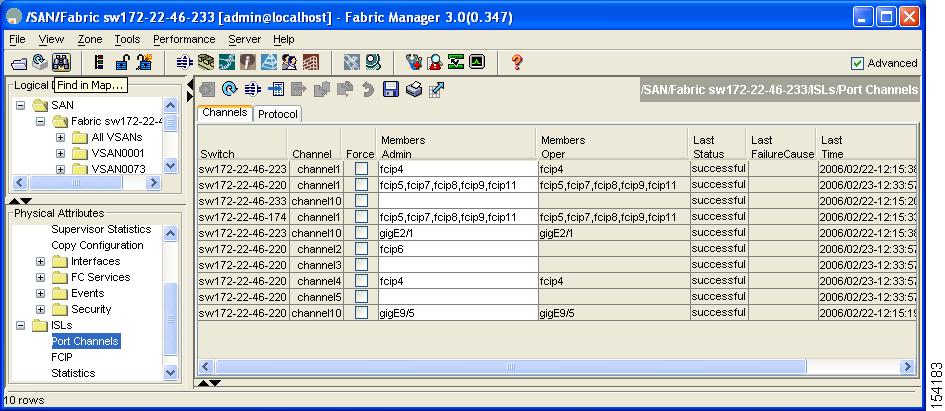The width and height of the screenshot is (945, 411).
Task: Select the Channels tab
Action: coord(225,113)
